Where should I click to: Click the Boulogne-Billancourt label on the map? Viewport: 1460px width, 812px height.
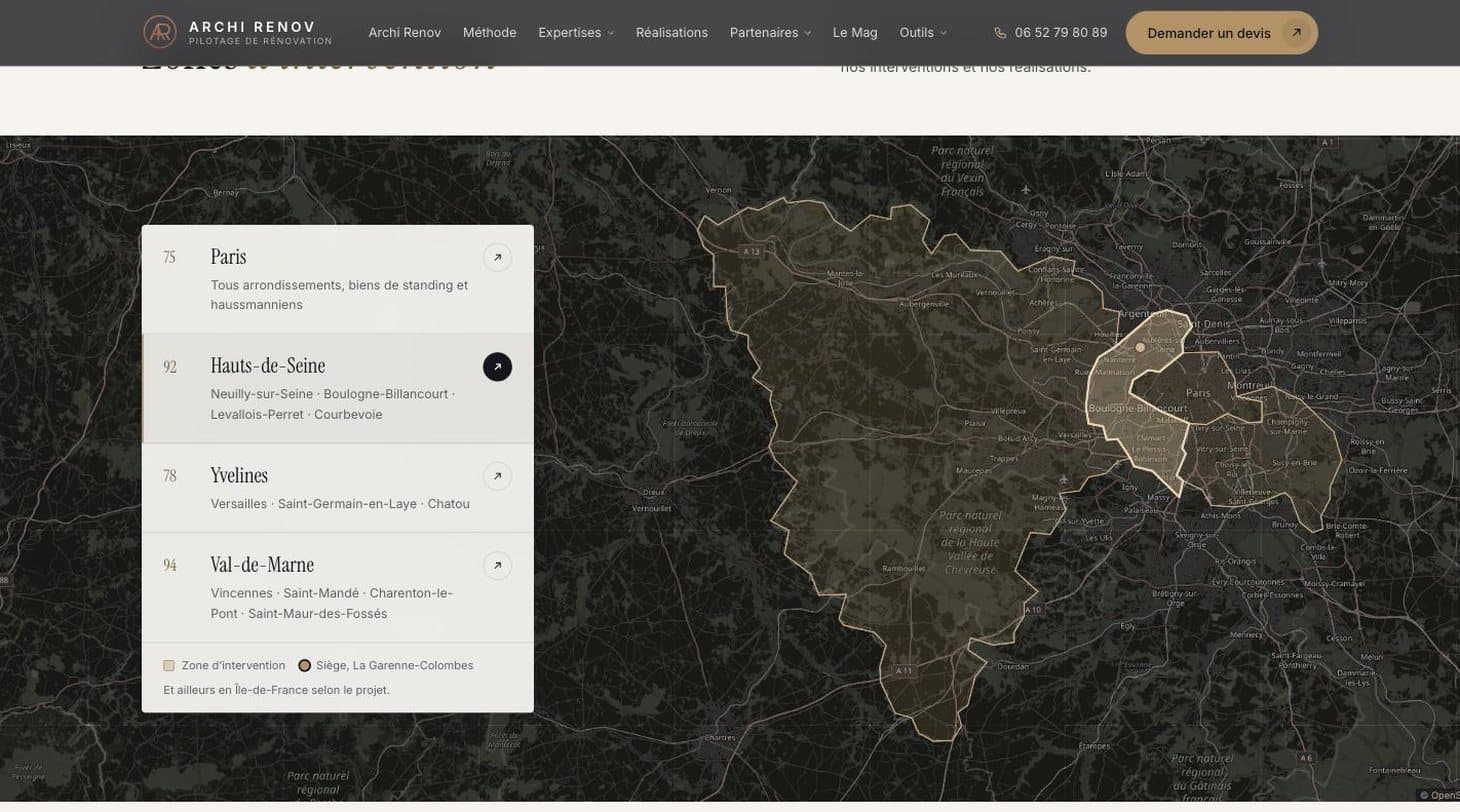tap(1138, 409)
